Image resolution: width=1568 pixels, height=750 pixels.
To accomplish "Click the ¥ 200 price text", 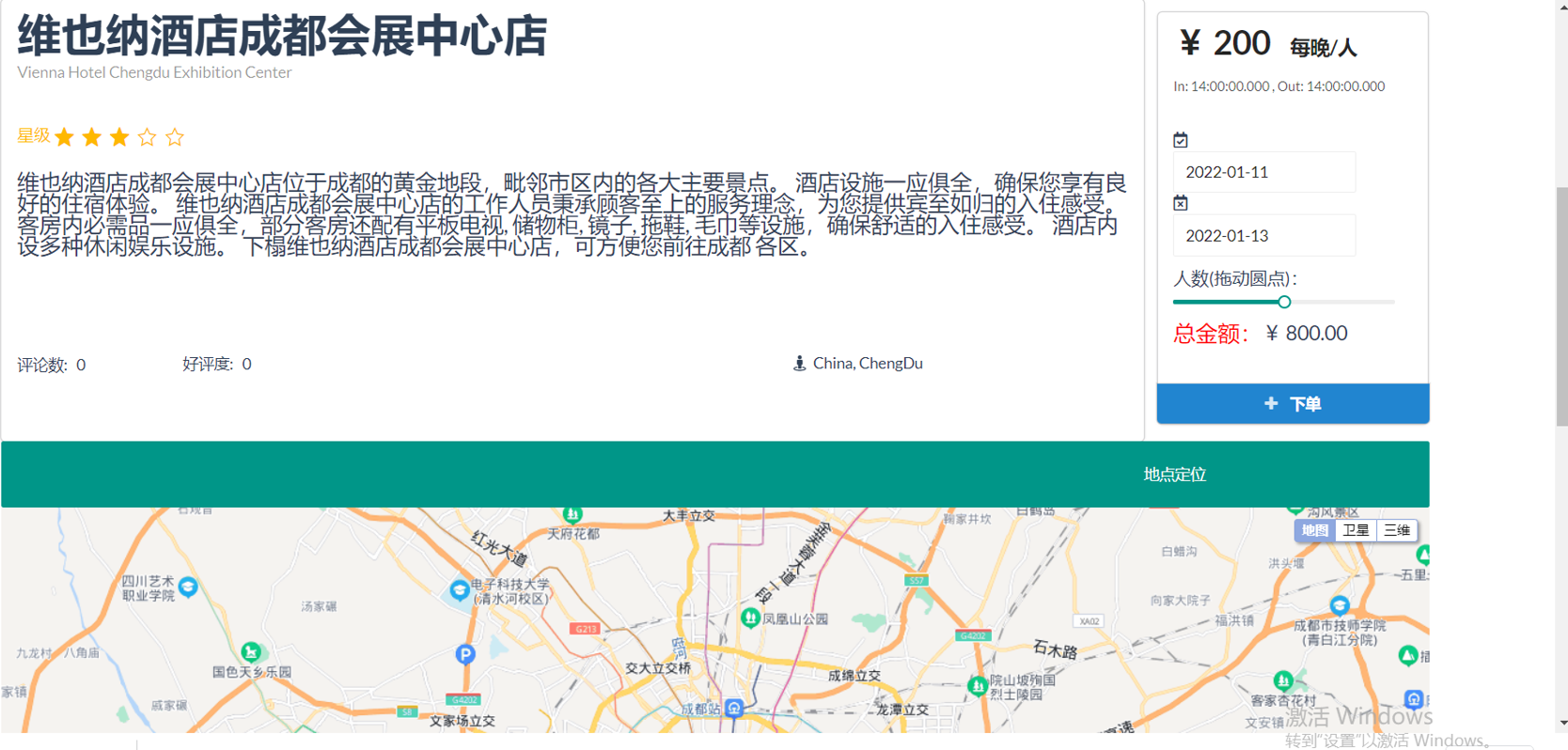I will coord(1225,43).
